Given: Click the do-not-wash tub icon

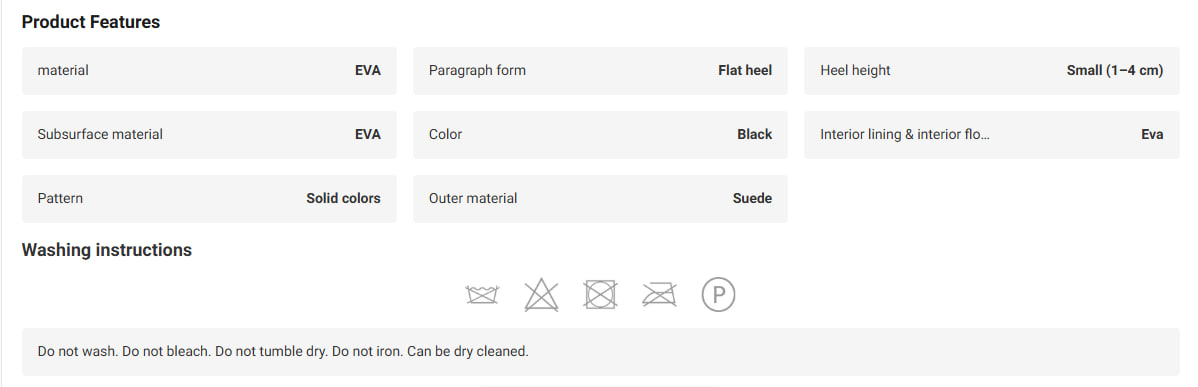Looking at the screenshot, I should coord(482,295).
